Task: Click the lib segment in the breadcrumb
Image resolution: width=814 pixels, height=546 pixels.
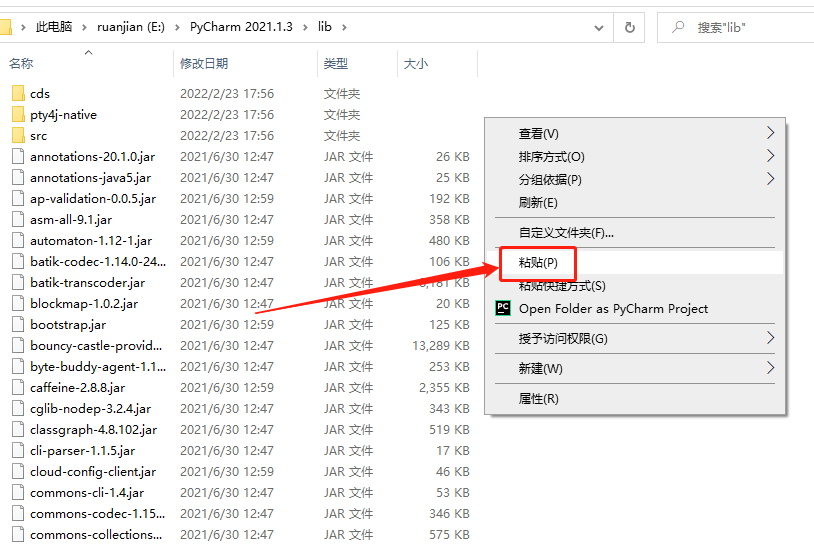Action: tap(324, 27)
